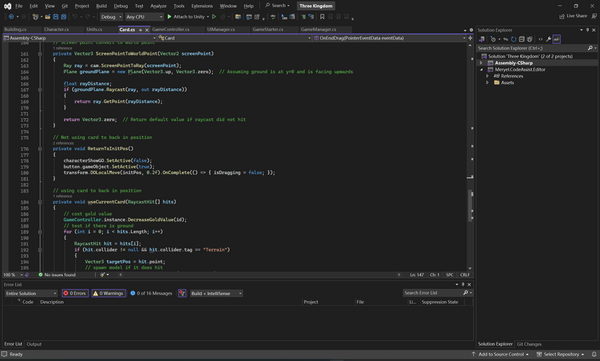
Task: Refresh the Solution Explorer
Action: click(514, 39)
